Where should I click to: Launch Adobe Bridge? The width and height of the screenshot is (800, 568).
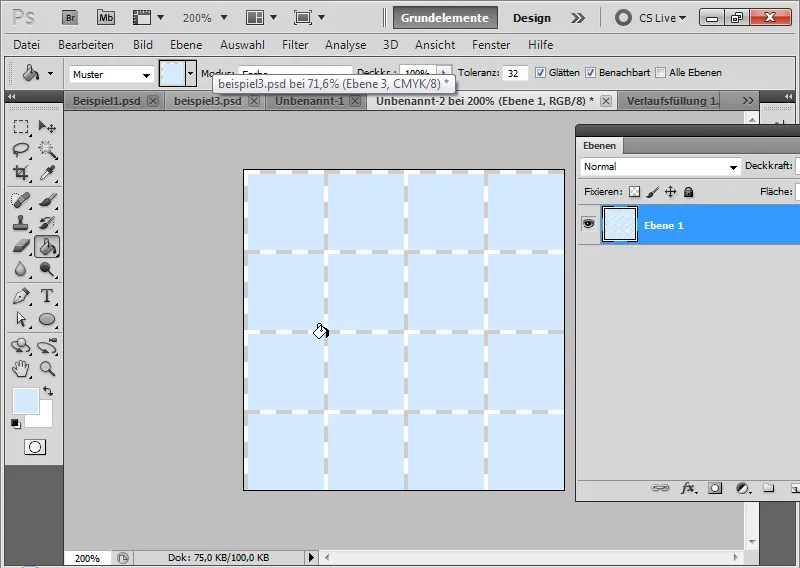tap(70, 18)
